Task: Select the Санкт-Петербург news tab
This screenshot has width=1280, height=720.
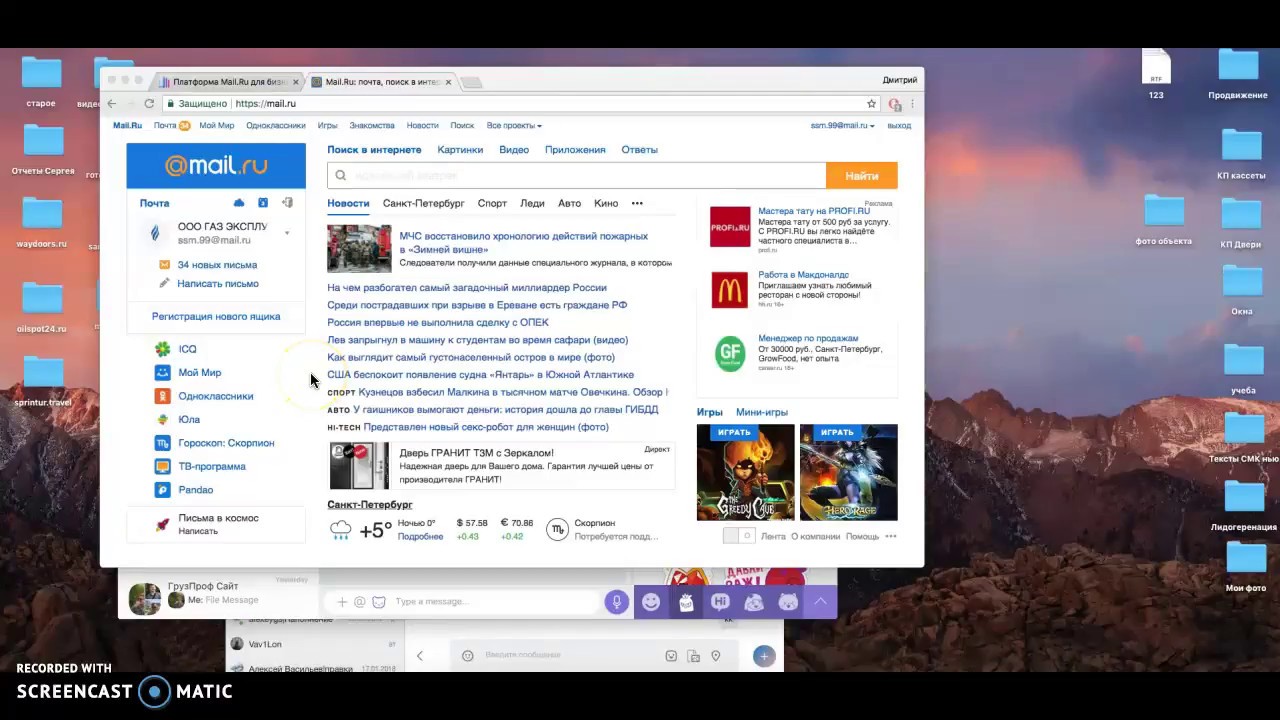Action: click(423, 203)
